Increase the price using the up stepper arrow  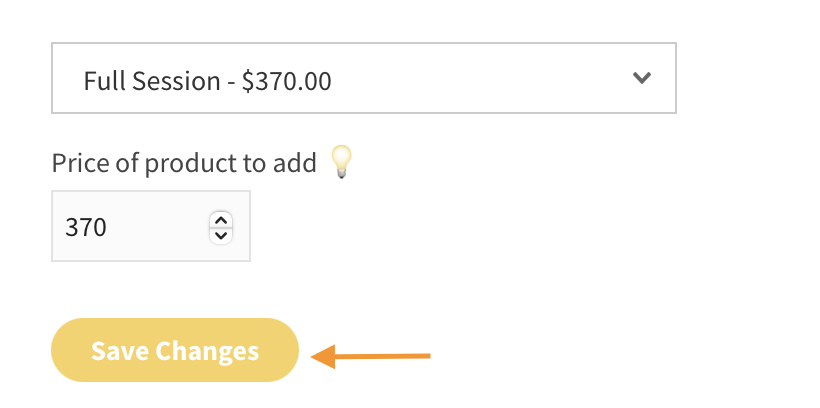[x=221, y=219]
